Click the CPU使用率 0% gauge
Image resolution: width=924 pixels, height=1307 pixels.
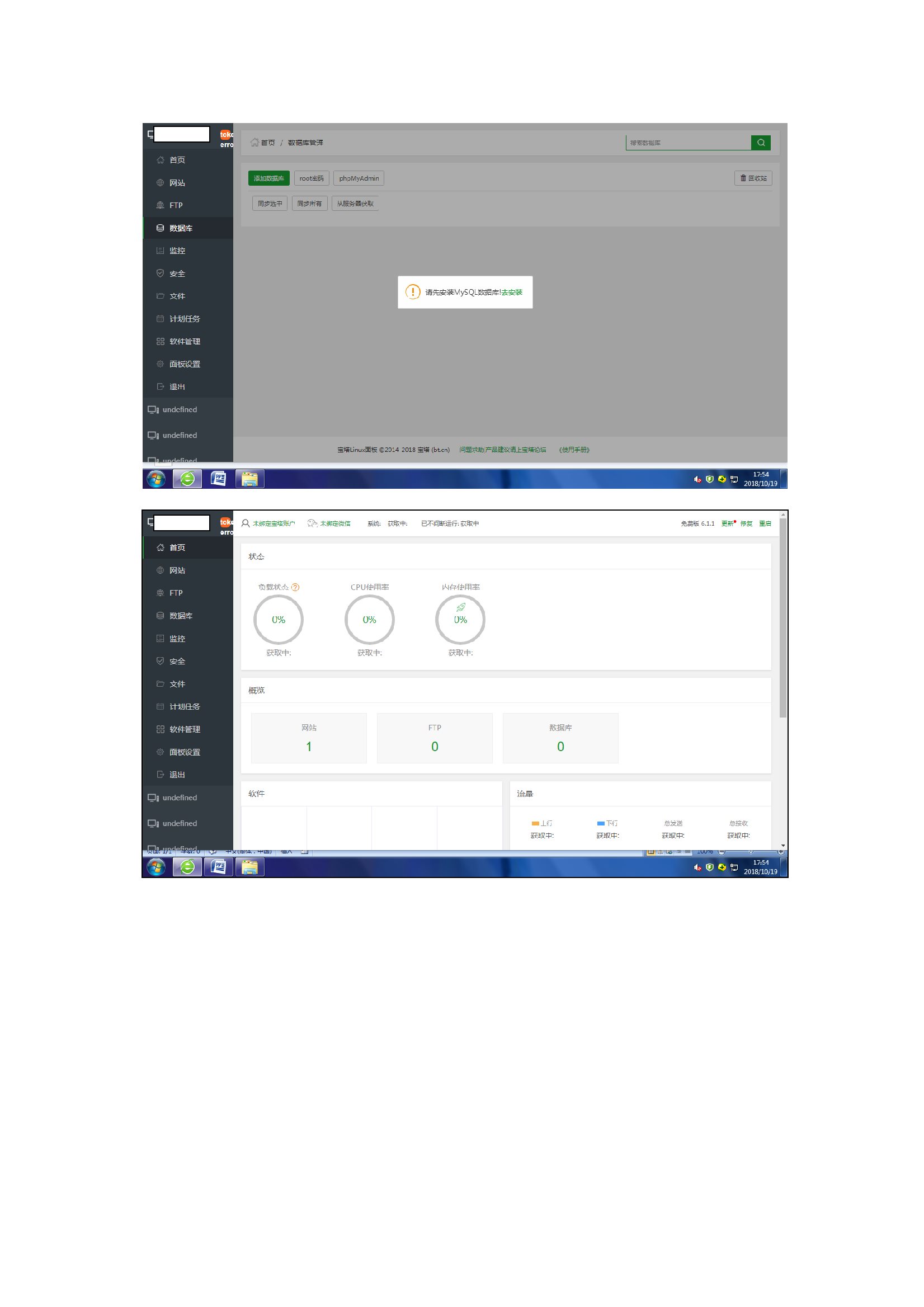click(369, 619)
